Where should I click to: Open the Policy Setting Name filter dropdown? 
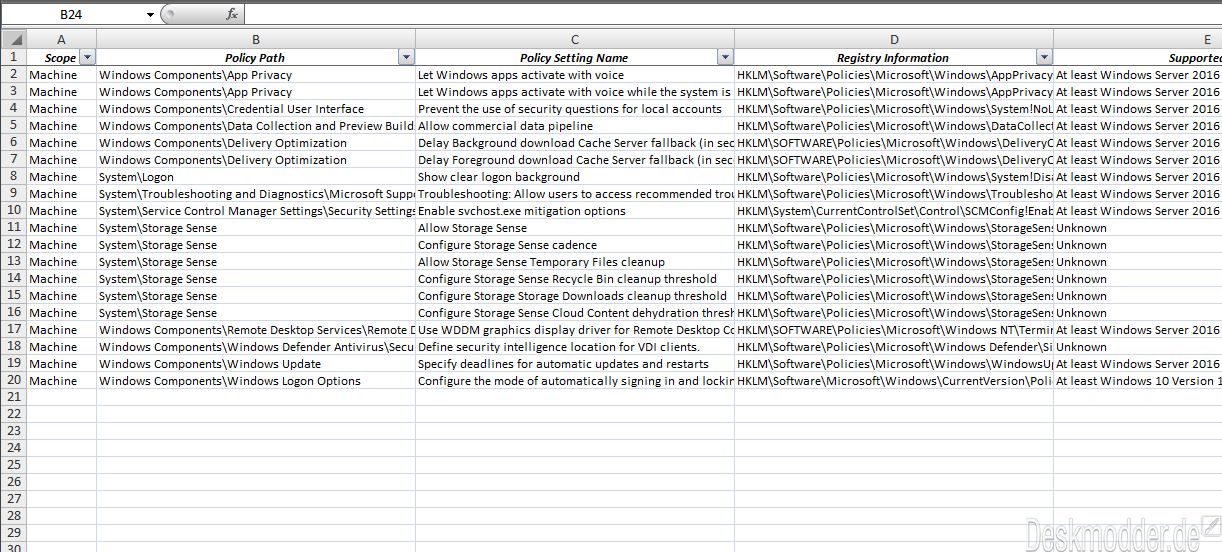[x=725, y=58]
